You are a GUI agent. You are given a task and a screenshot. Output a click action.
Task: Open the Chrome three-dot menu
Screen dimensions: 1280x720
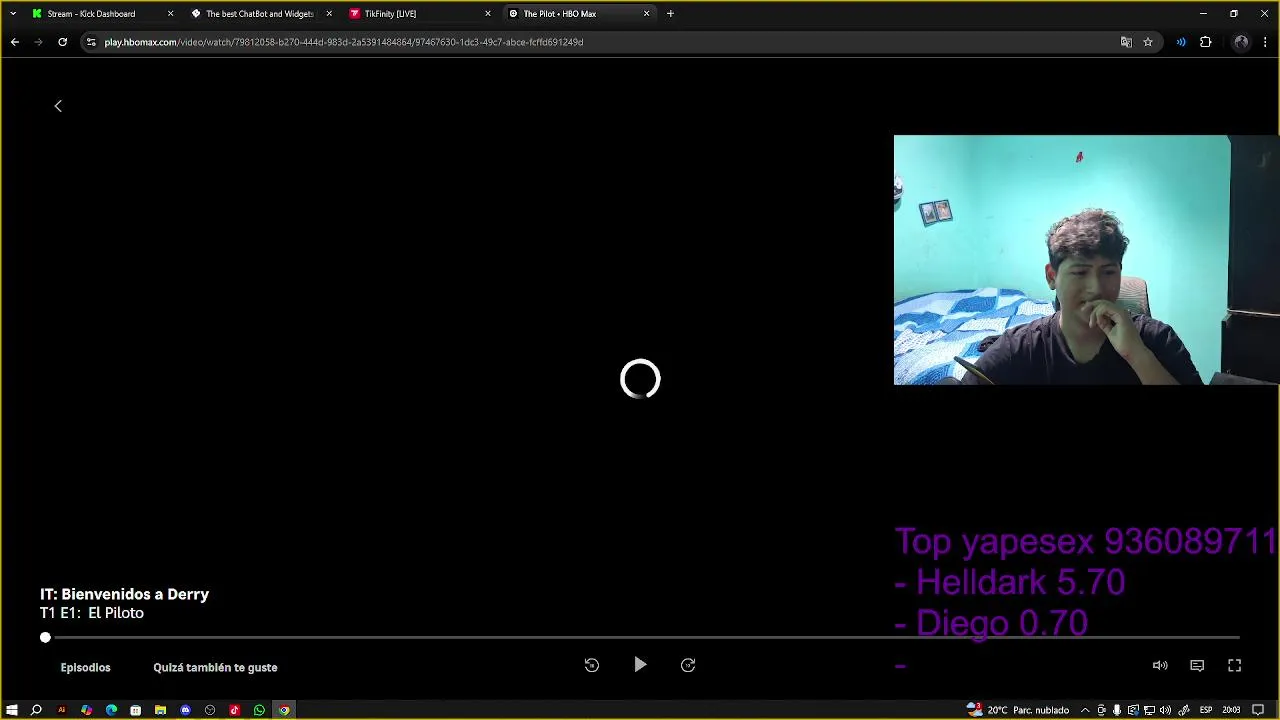pyautogui.click(x=1266, y=42)
